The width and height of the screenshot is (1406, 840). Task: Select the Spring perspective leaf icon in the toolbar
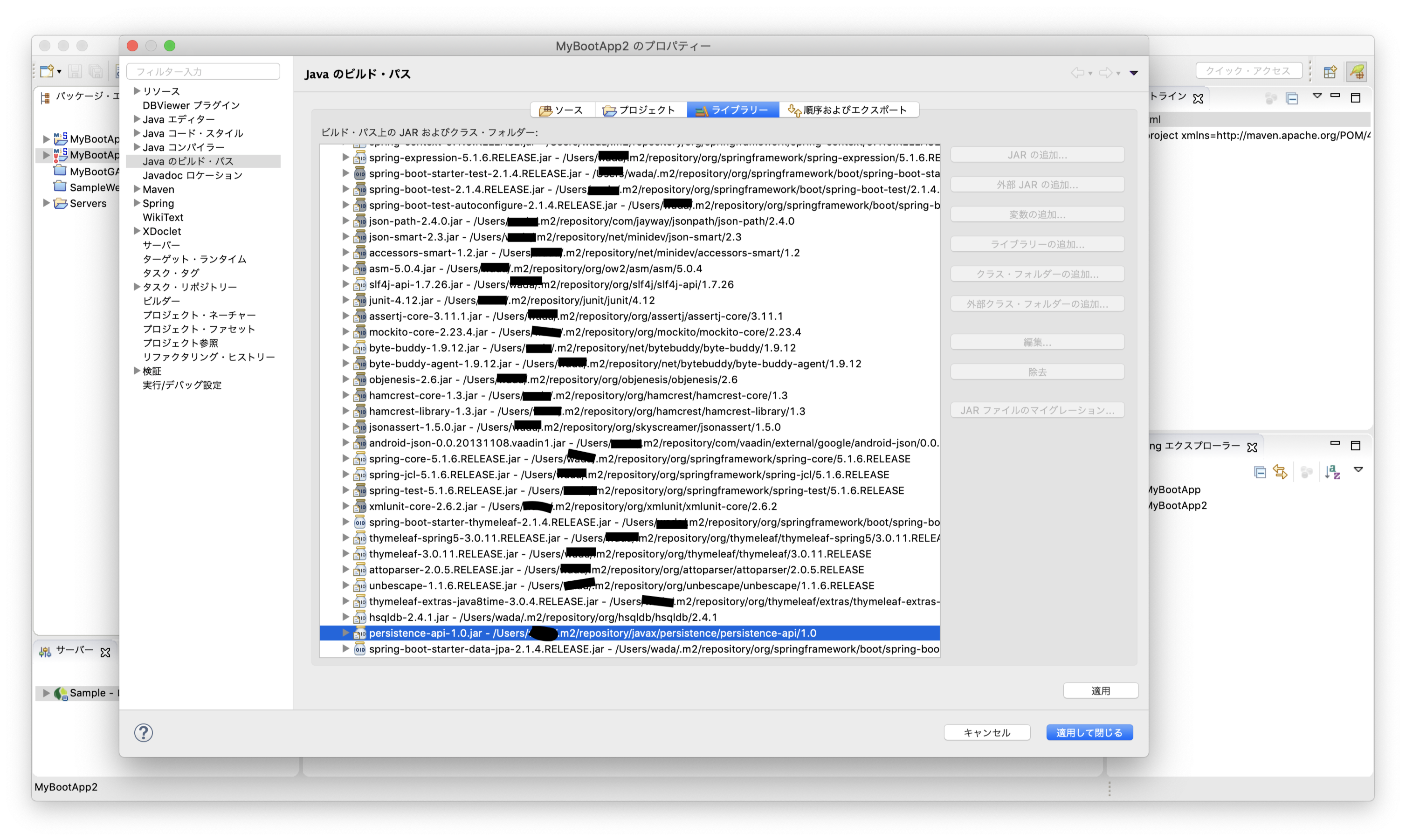[x=1356, y=72]
